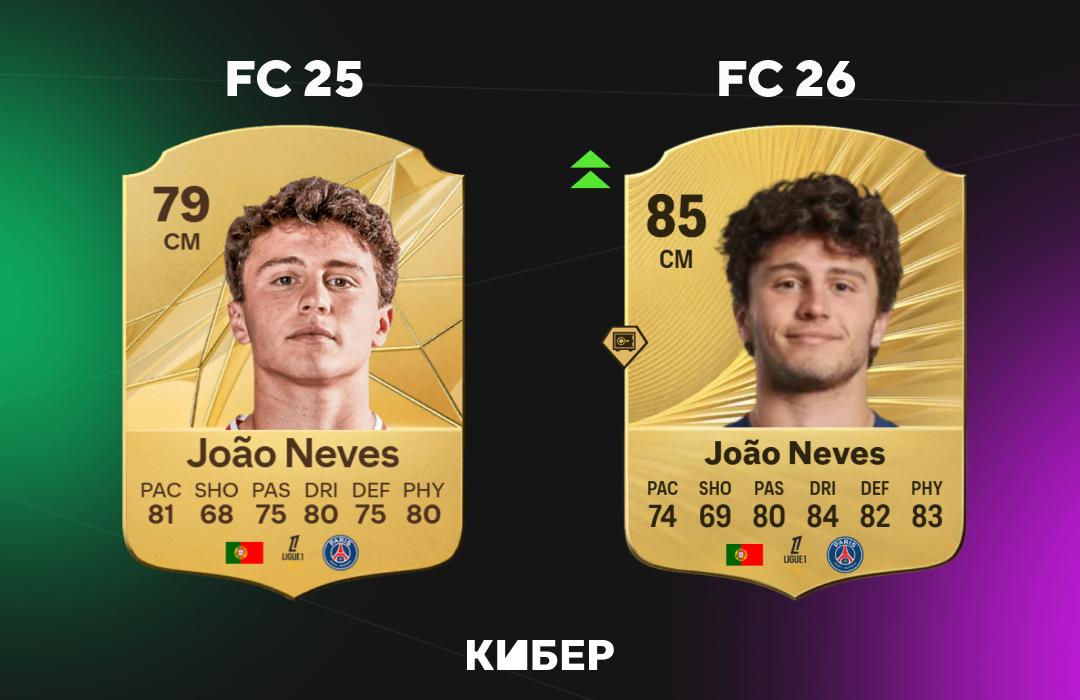Click the 85 overall rating on right card
This screenshot has height=700, width=1080.
pos(676,216)
